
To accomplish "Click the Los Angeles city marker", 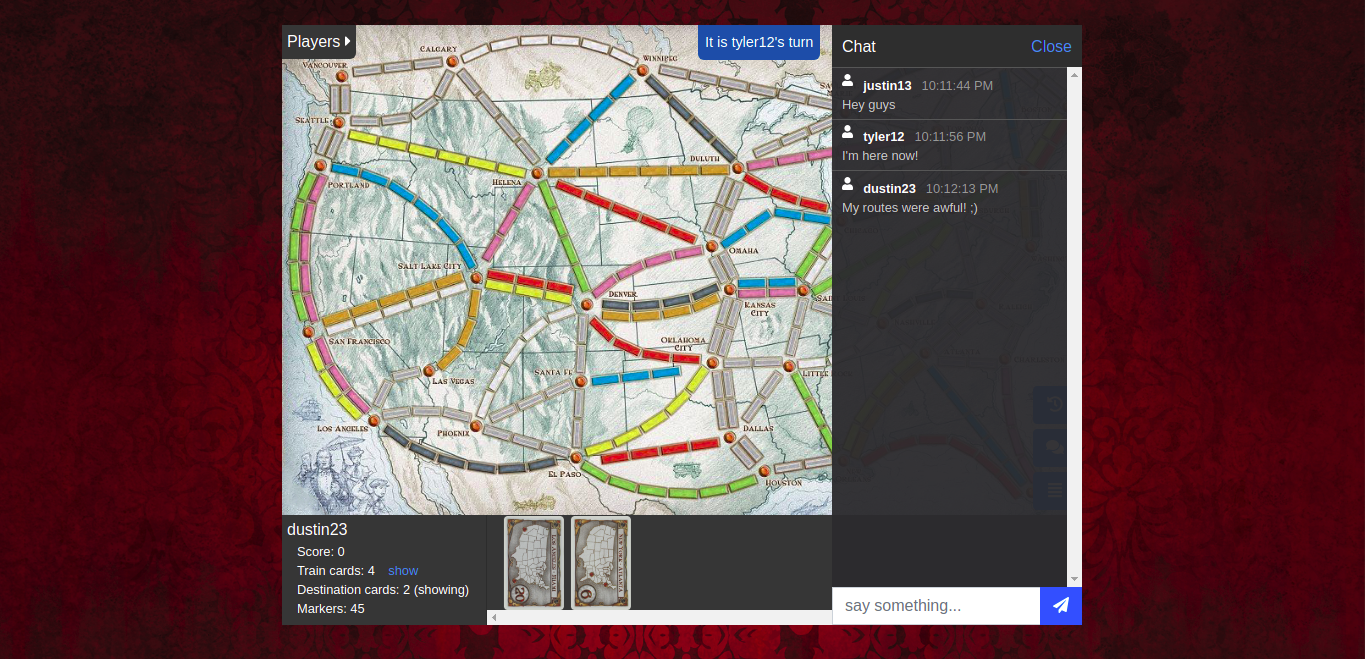I will 374,421.
